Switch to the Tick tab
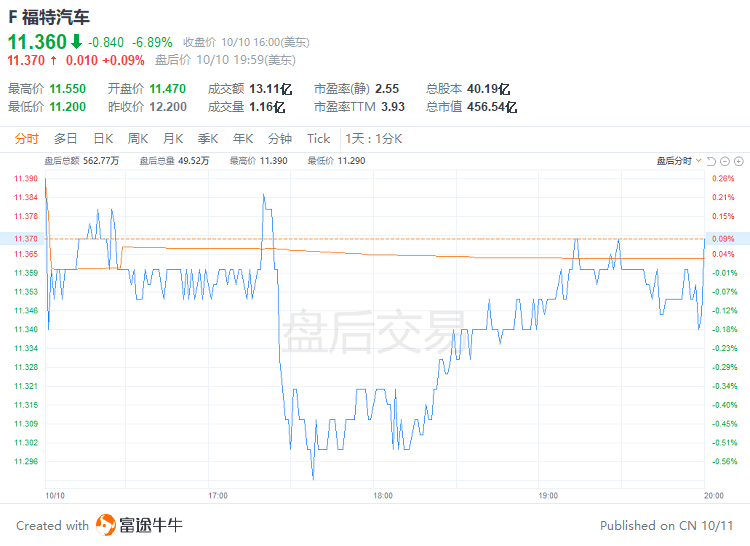This screenshot has width=750, height=546. point(319,139)
